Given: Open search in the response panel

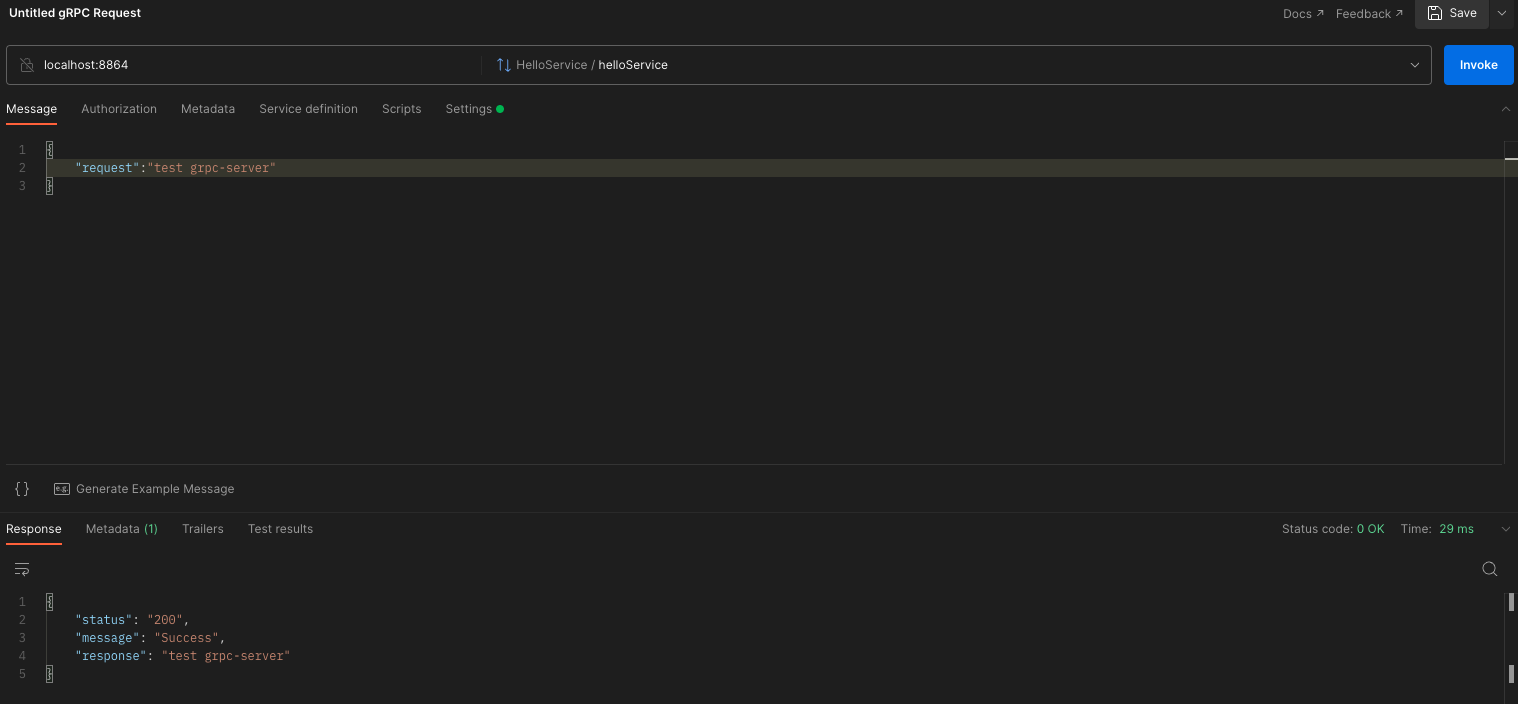Looking at the screenshot, I should [x=1489, y=568].
